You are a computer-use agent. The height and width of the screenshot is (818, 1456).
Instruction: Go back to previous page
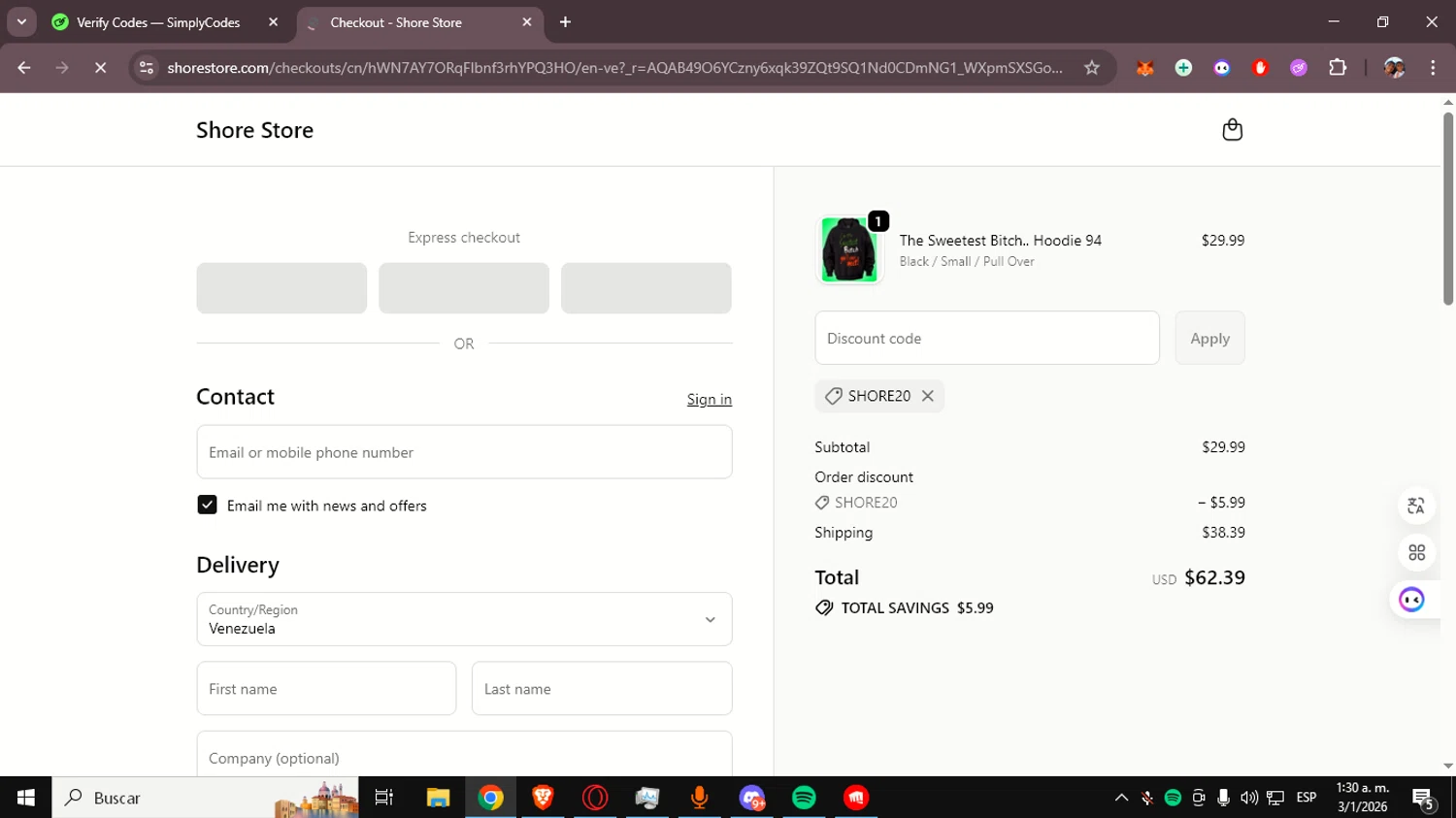24,68
